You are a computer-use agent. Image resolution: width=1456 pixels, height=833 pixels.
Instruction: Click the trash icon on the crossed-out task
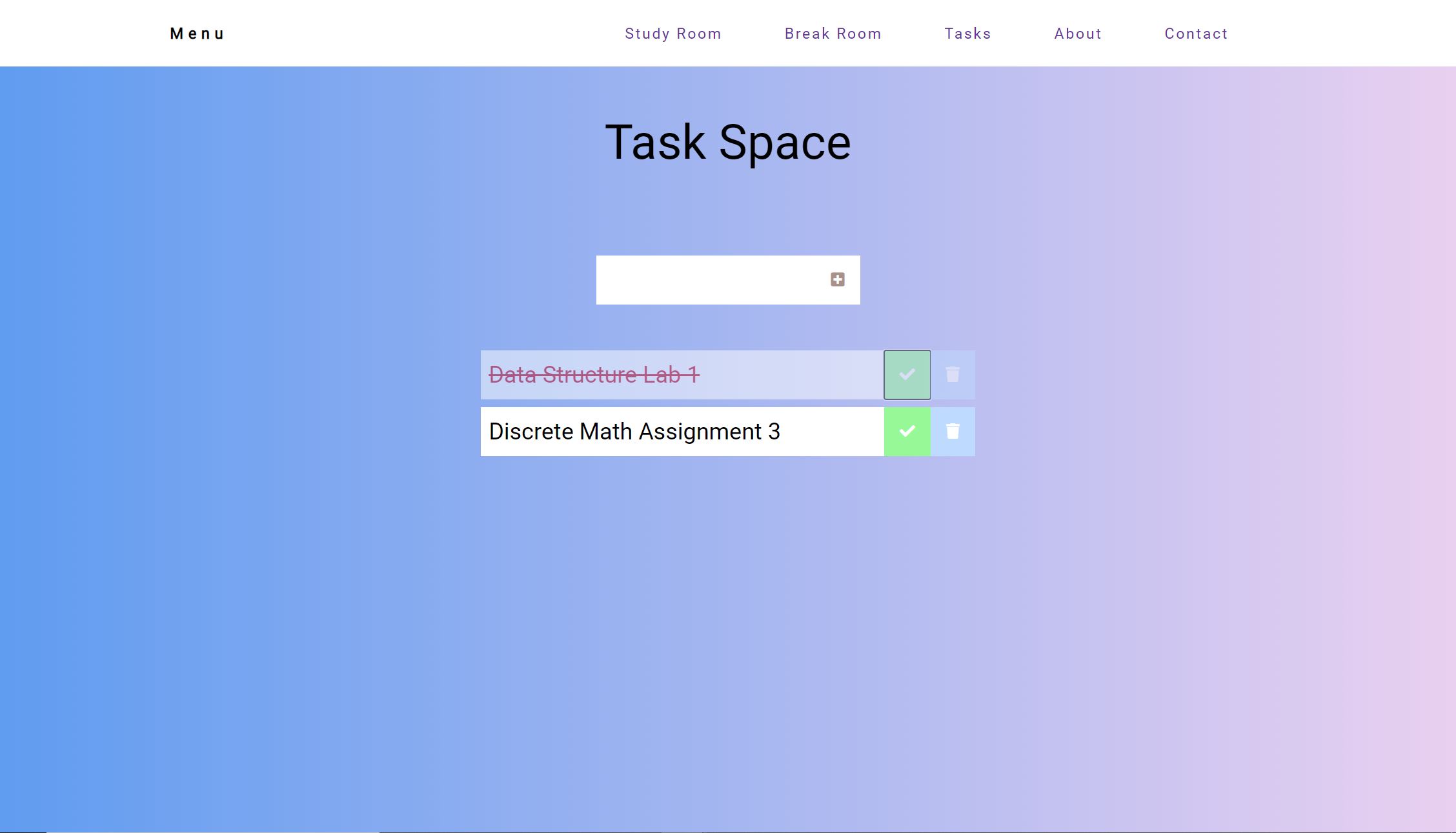click(953, 374)
